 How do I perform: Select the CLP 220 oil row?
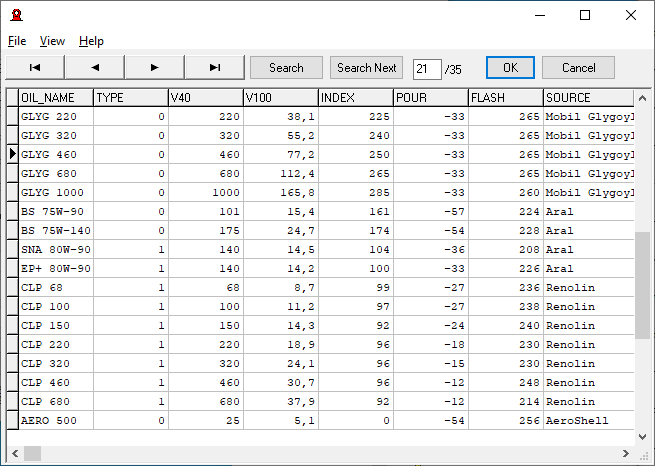pyautogui.click(x=57, y=344)
